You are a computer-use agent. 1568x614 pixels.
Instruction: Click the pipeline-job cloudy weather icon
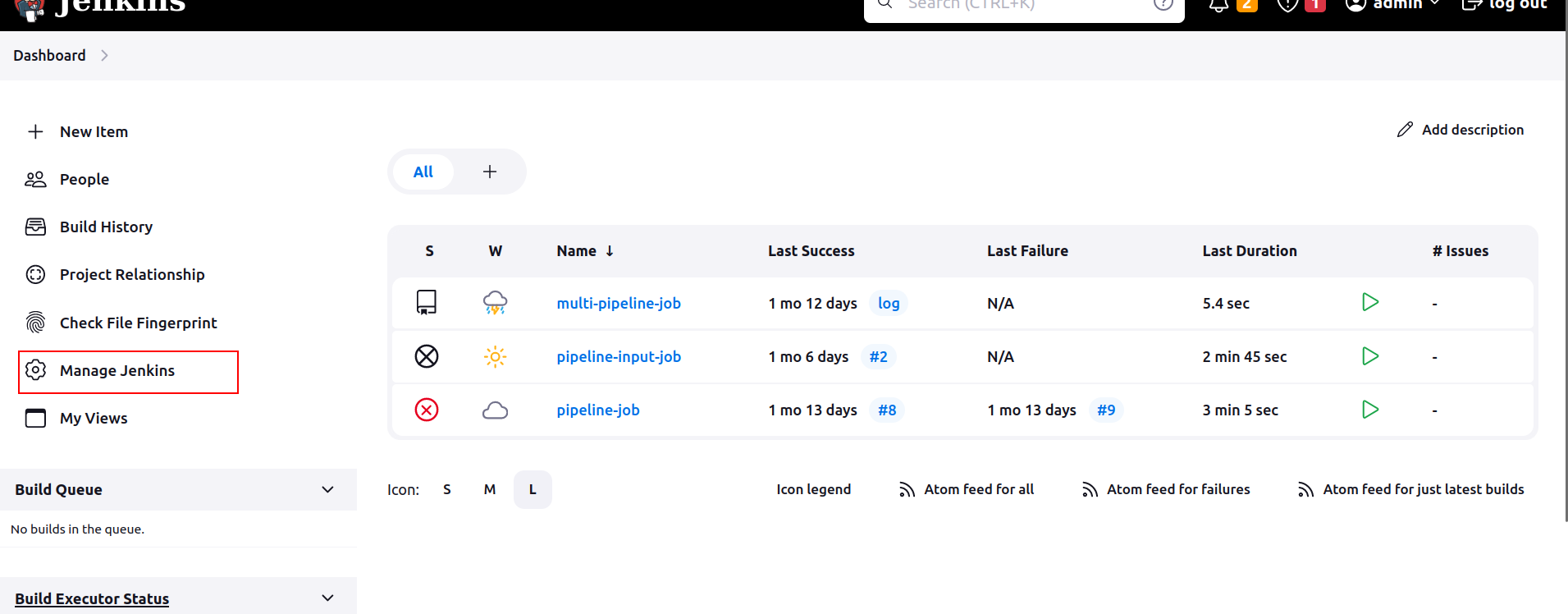[496, 410]
